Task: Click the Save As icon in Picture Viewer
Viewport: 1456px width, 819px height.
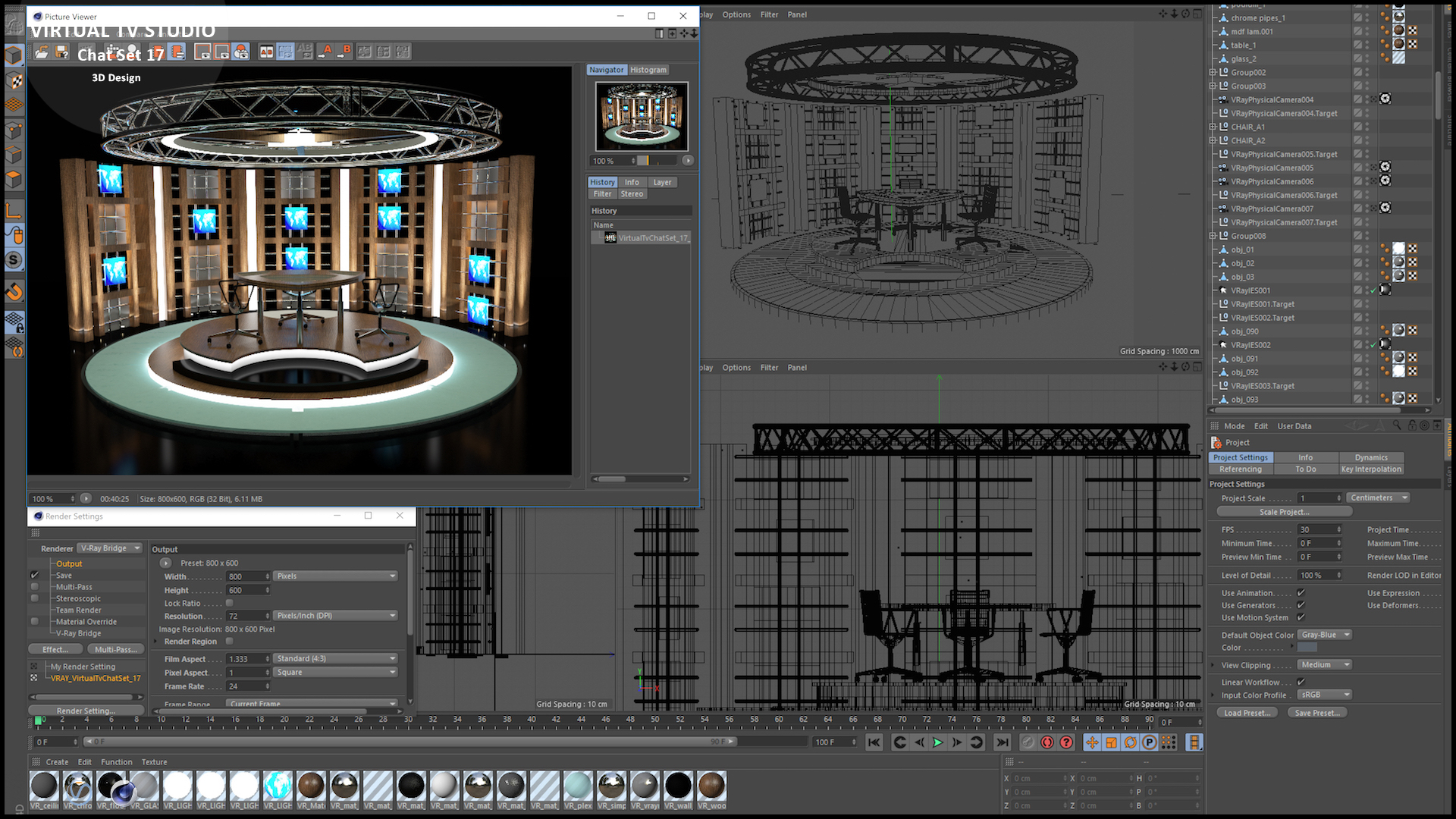Action: click(x=62, y=52)
